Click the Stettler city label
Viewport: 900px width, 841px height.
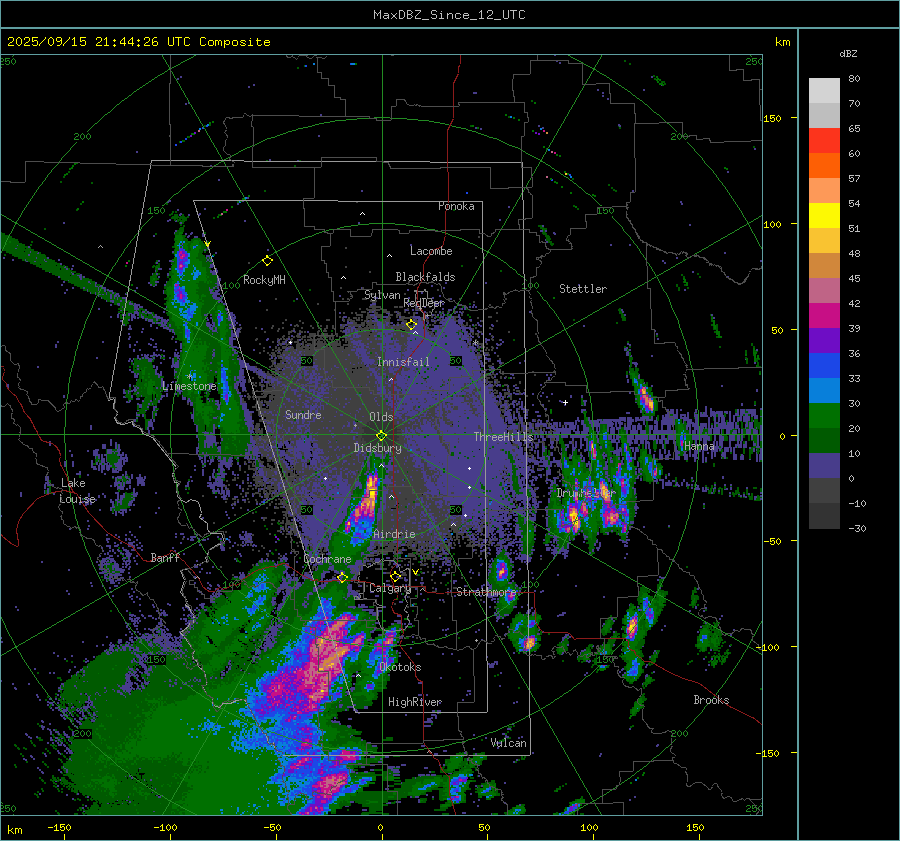(583, 289)
